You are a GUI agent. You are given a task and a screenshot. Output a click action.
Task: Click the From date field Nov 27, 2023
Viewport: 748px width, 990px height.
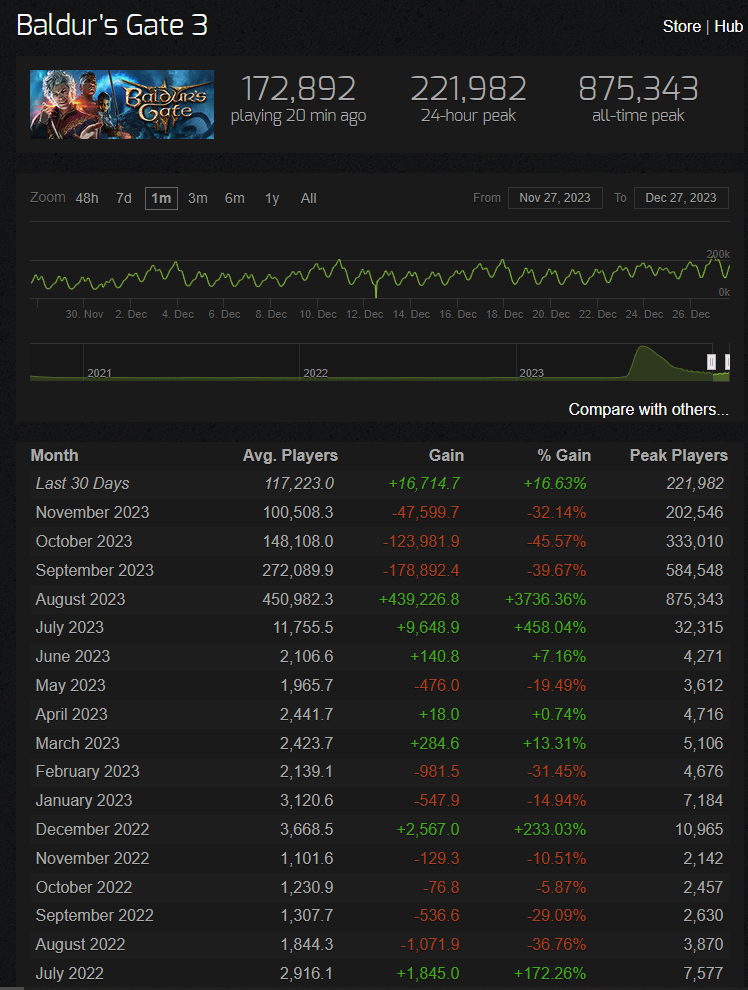click(x=555, y=198)
